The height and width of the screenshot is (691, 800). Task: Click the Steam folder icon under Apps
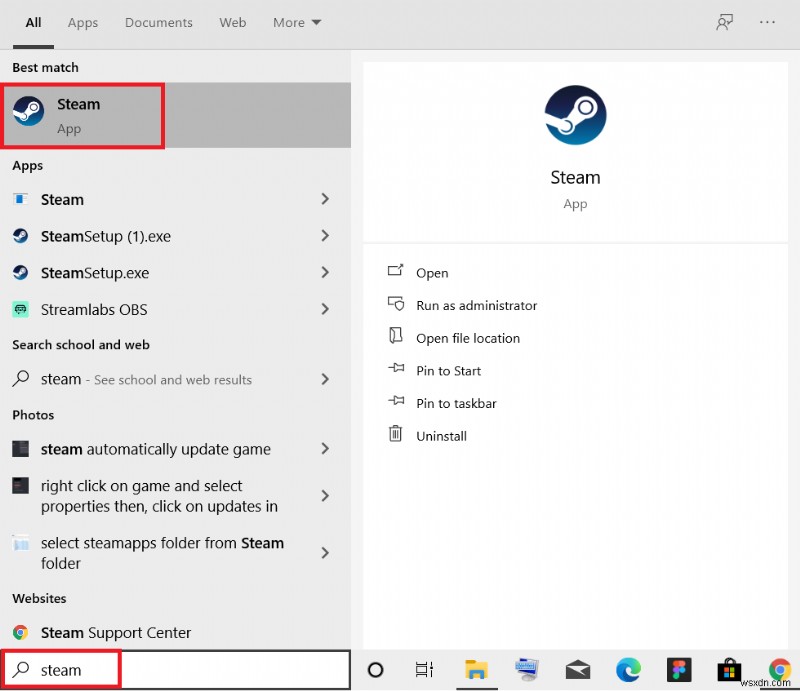point(20,199)
